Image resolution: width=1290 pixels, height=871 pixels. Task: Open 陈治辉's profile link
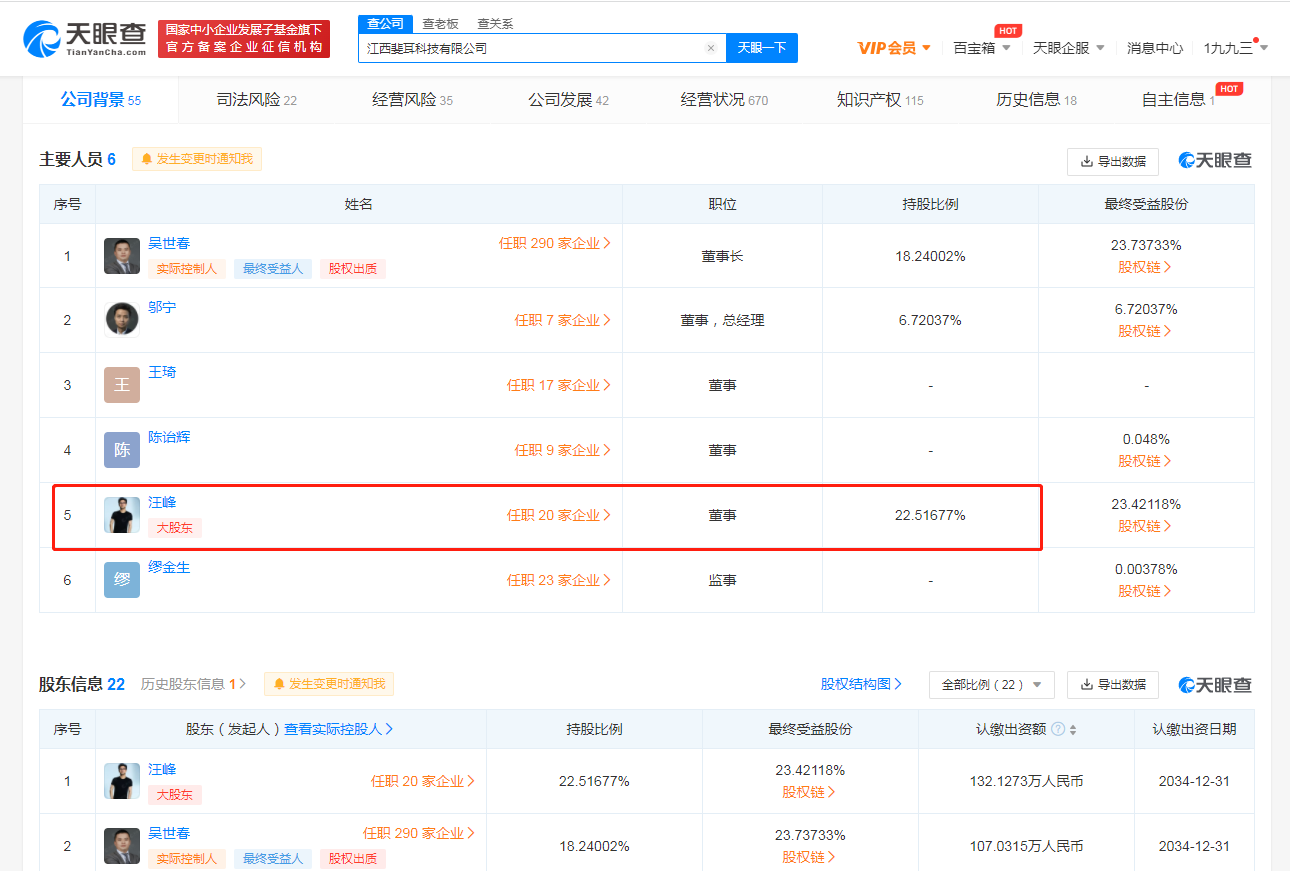pos(169,437)
